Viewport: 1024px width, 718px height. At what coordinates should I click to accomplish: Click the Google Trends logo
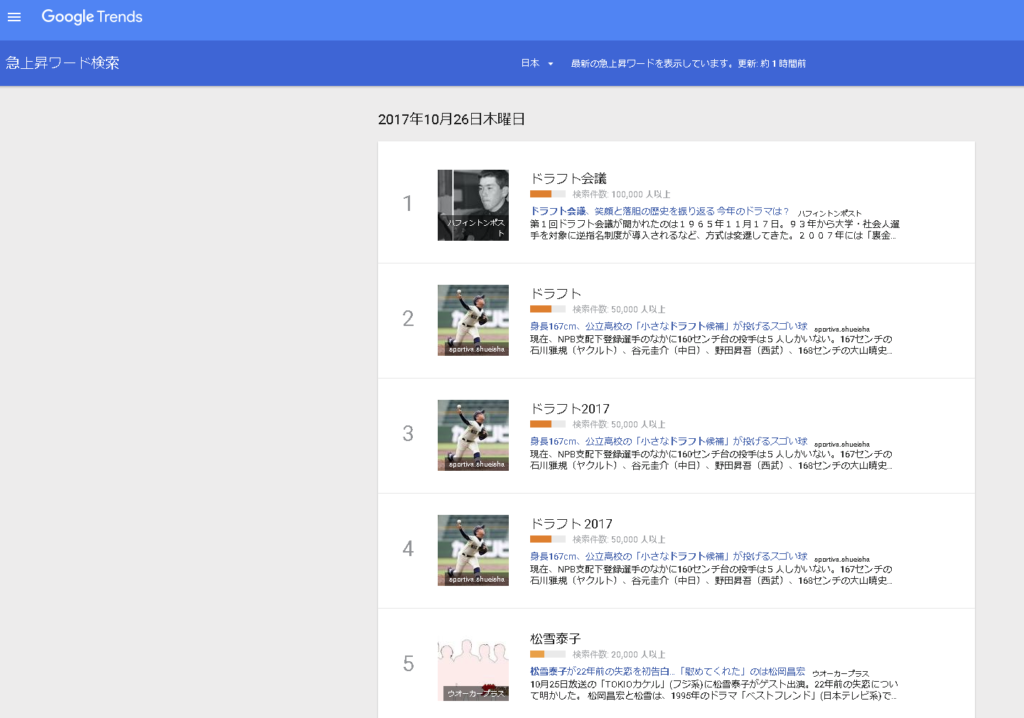(92, 17)
